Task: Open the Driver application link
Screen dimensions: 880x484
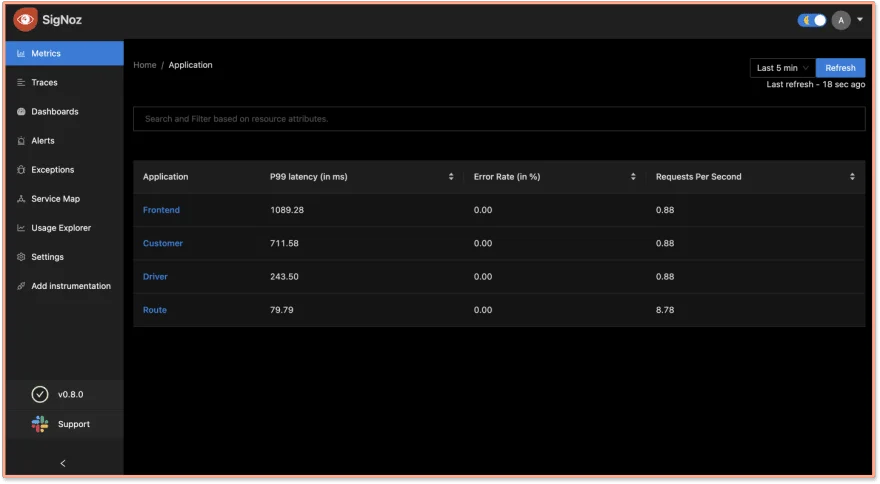Action: click(x=155, y=277)
